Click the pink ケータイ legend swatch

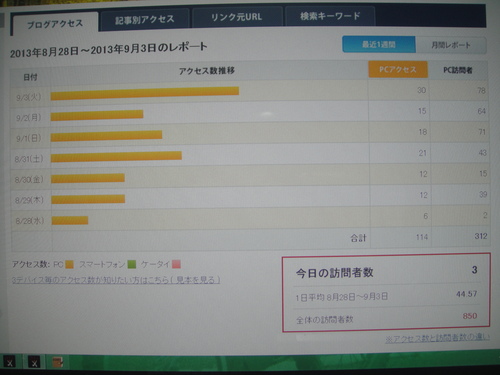click(176, 265)
